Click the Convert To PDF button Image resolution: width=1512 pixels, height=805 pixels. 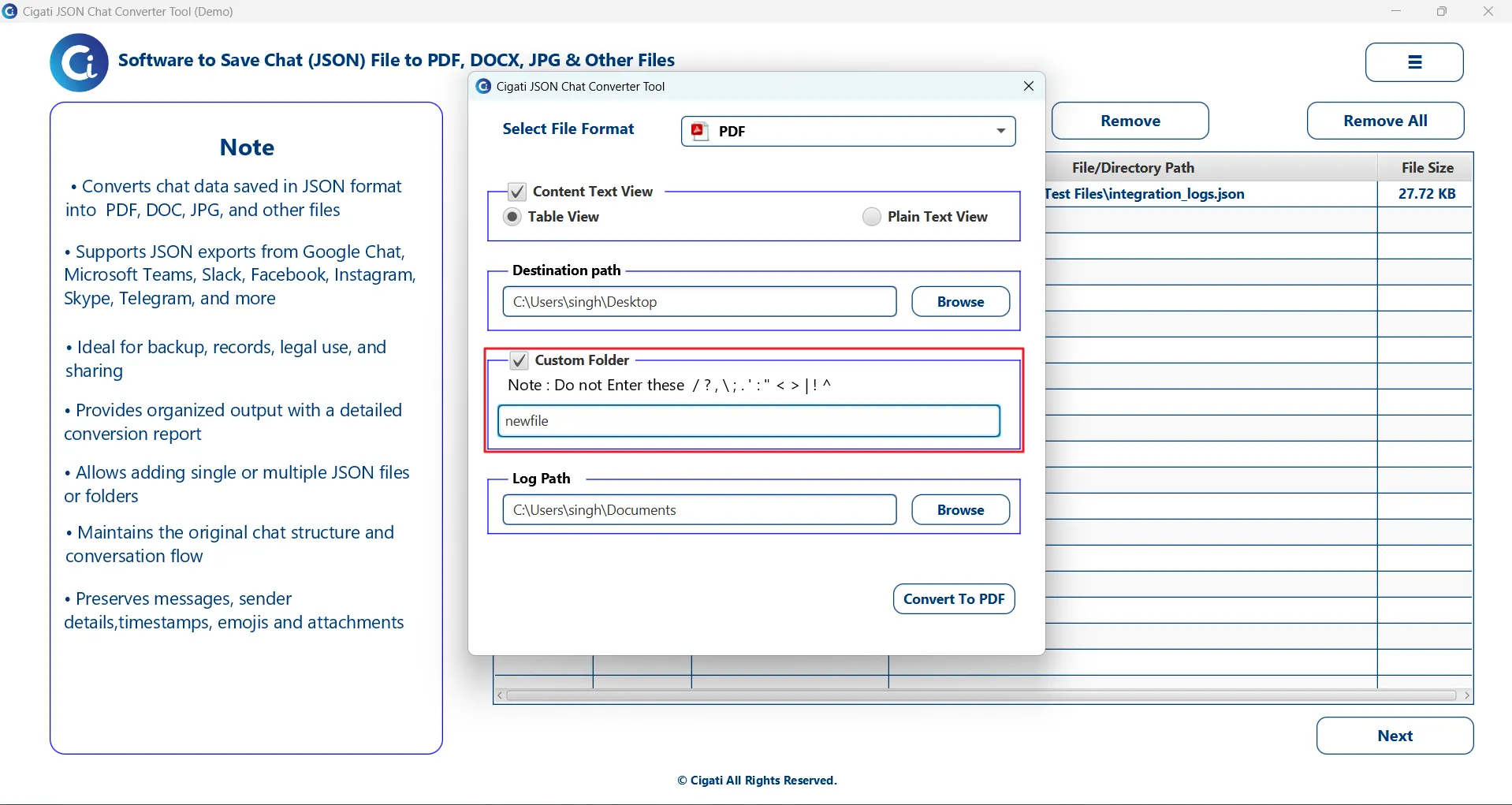click(954, 599)
